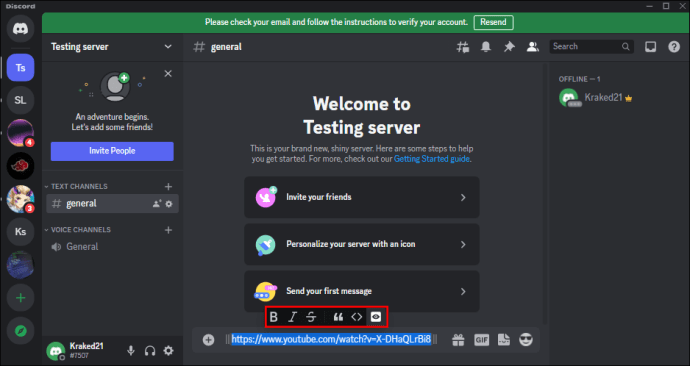
Task: Toggle spoiler with the eye icon
Action: pyautogui.click(x=376, y=317)
